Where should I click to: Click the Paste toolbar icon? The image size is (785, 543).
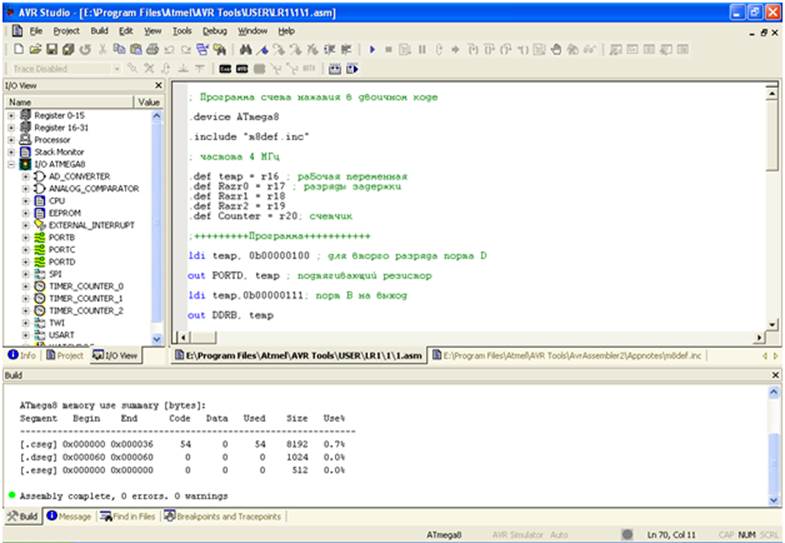click(136, 49)
